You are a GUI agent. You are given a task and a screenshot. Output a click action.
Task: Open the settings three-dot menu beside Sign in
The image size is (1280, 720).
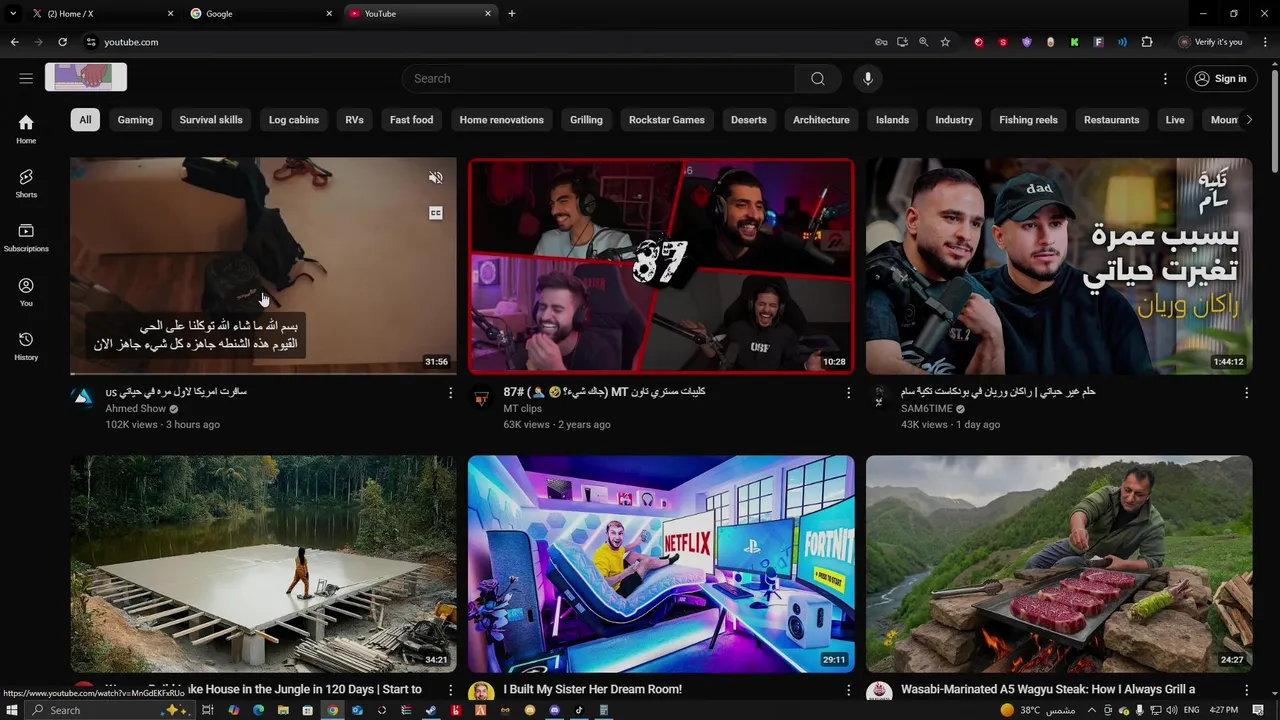point(1165,79)
